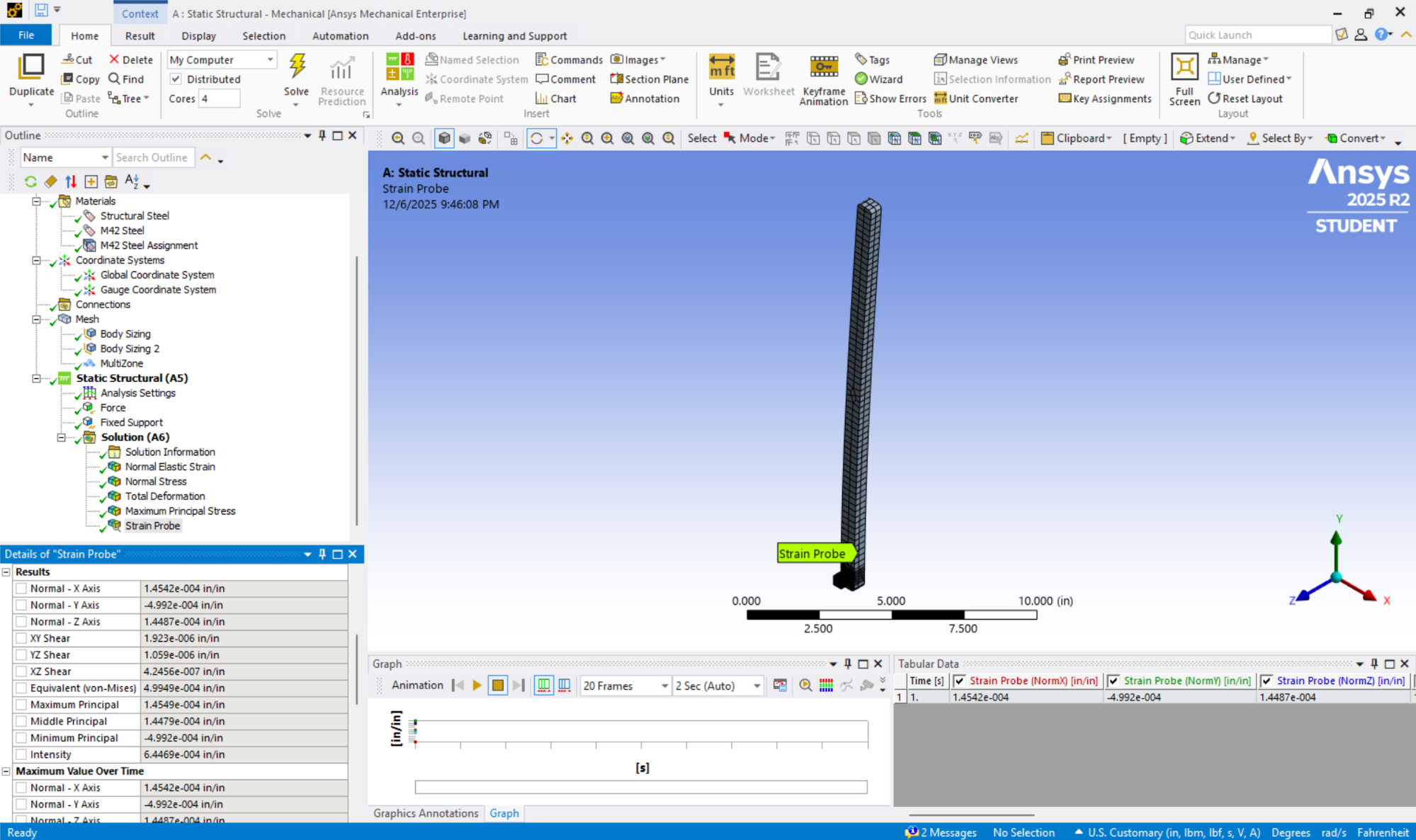Click the Solve lightning bolt icon
The width and height of the screenshot is (1416, 840).
click(297, 67)
